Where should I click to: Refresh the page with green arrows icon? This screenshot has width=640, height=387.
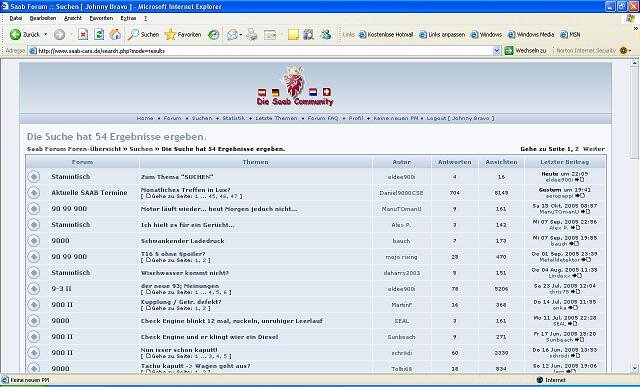[x=99, y=35]
